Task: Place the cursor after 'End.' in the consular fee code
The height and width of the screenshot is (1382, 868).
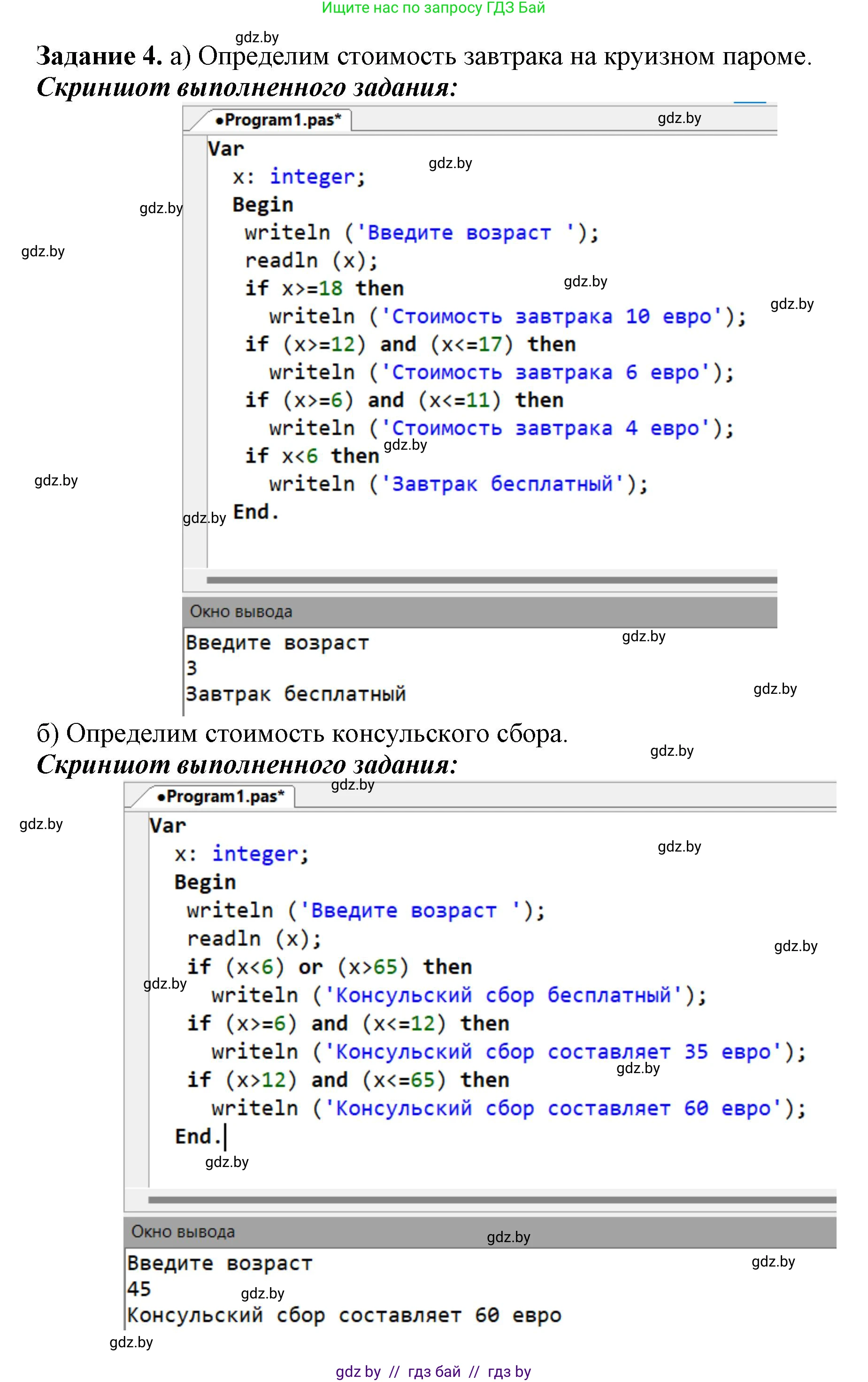Action: tap(223, 1136)
